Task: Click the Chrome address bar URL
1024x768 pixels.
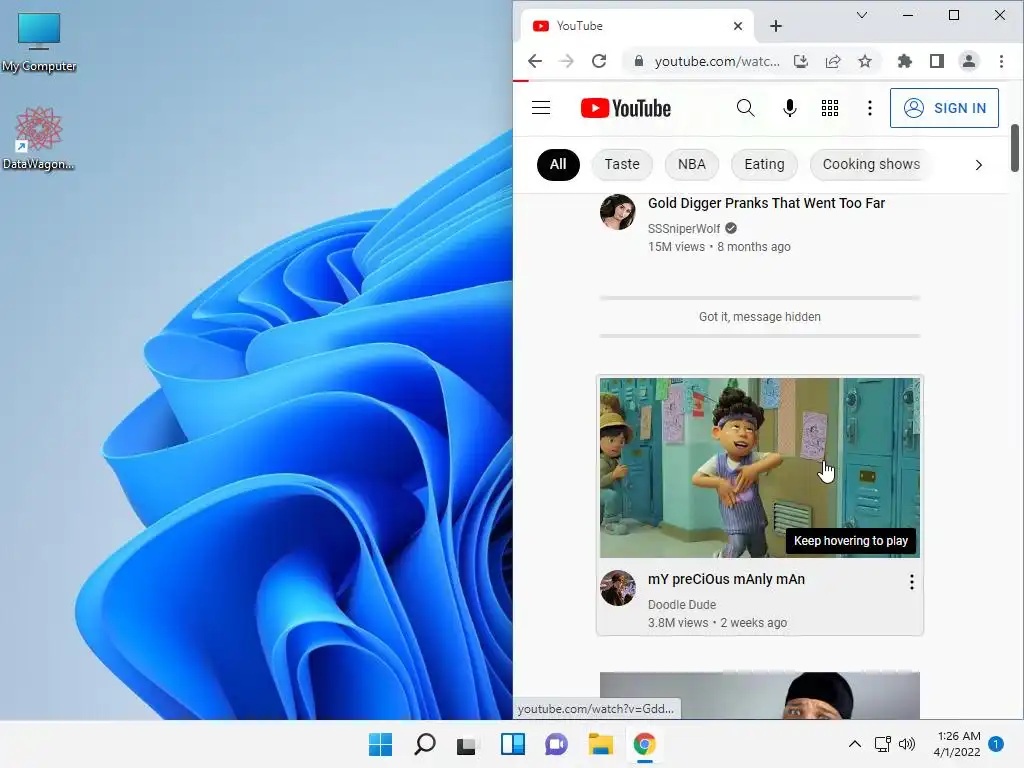Action: point(716,61)
